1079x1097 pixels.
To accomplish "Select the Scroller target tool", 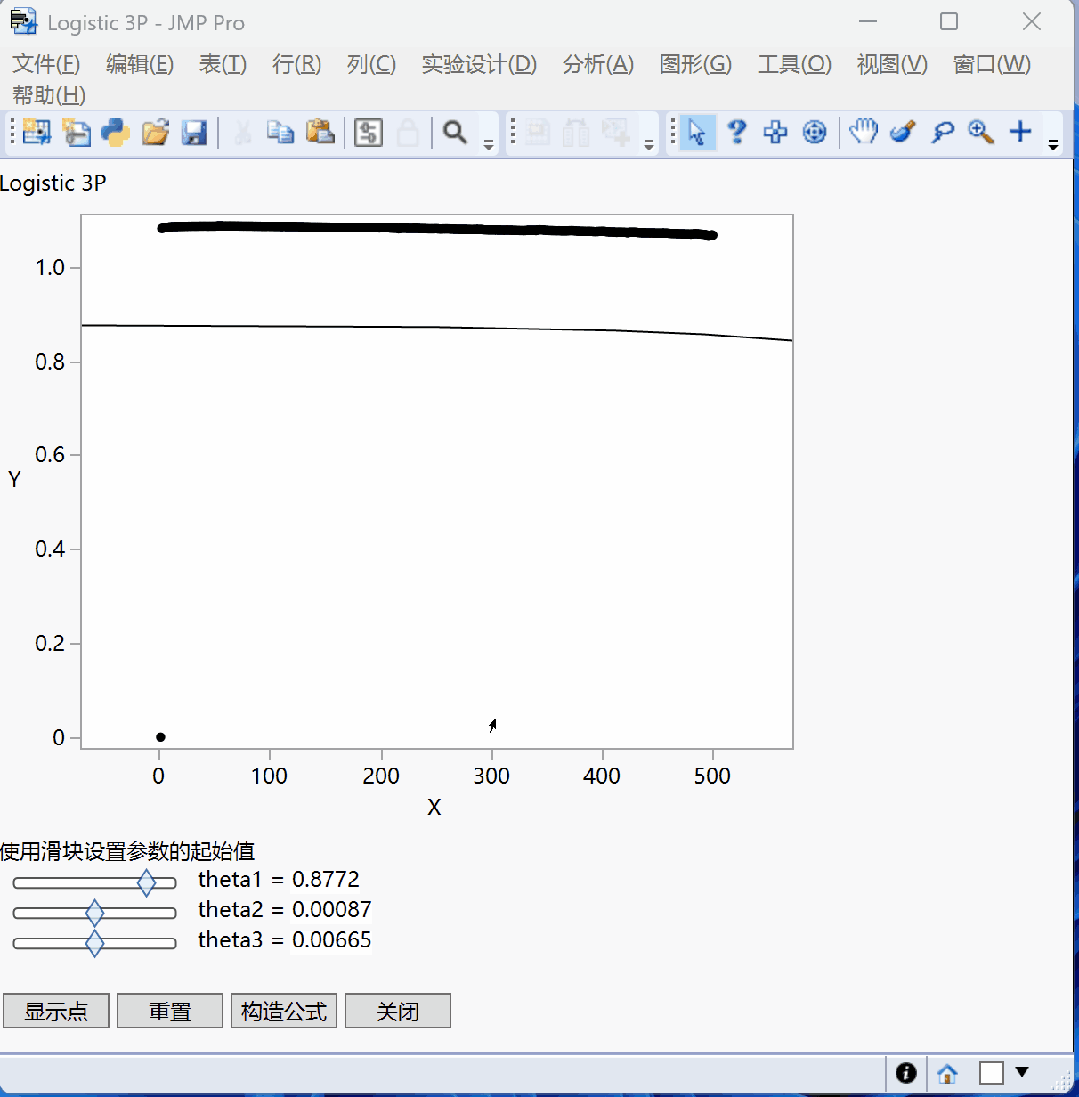I will click(814, 132).
